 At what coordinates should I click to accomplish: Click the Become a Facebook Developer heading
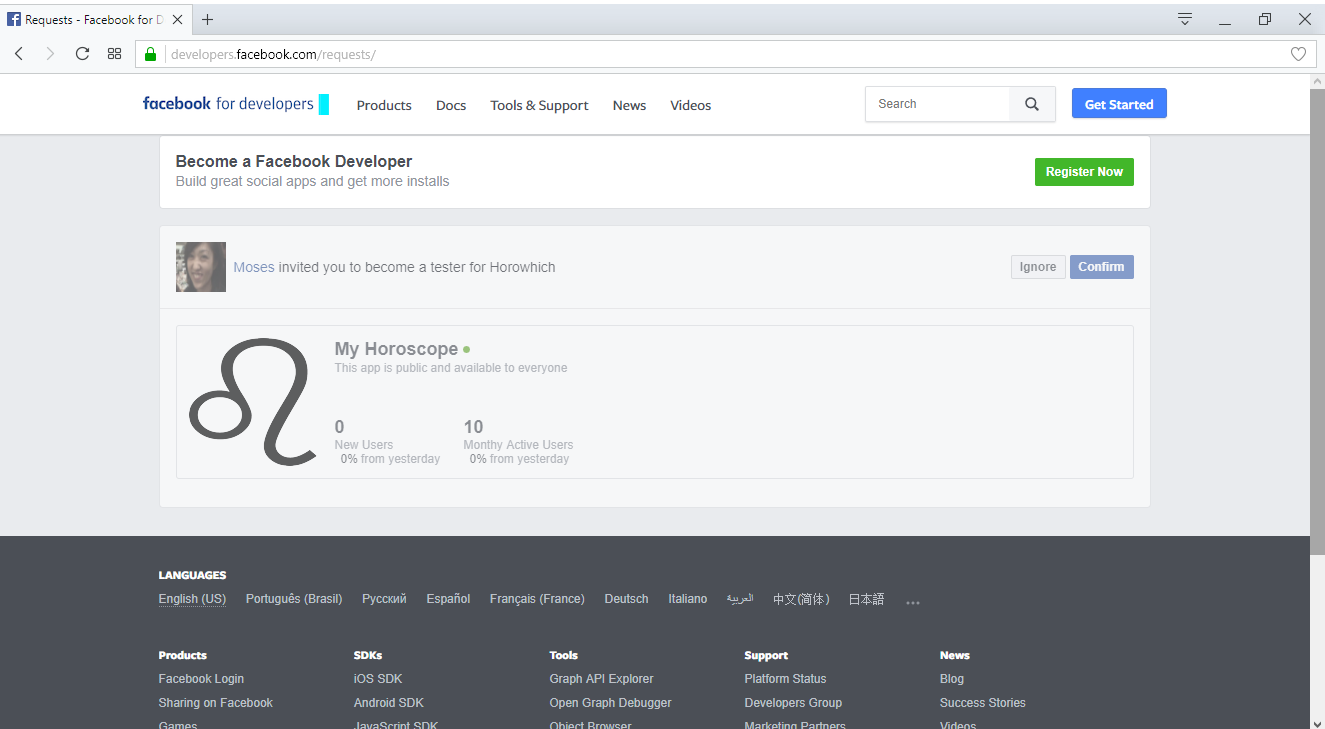294,161
